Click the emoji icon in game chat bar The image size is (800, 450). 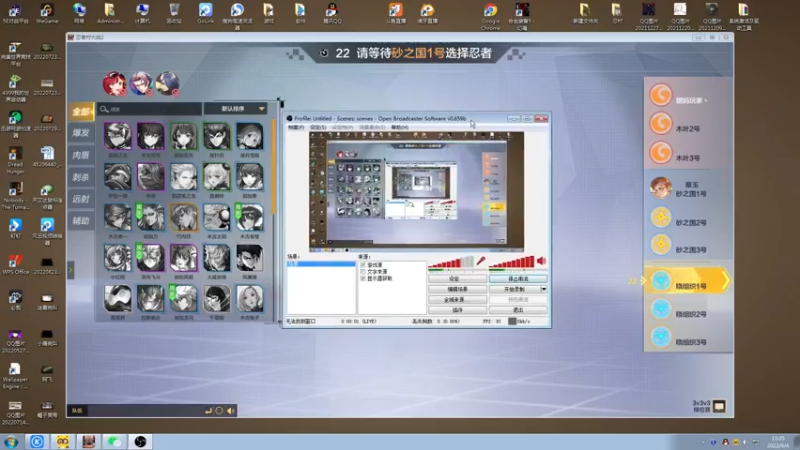[219, 411]
